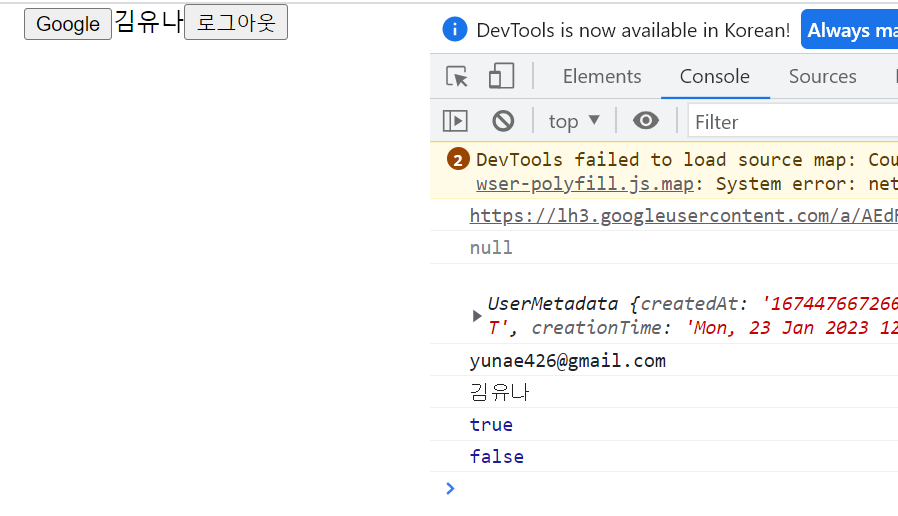The image size is (898, 516).
Task: Show the console sidebar icon
Action: pos(455,121)
